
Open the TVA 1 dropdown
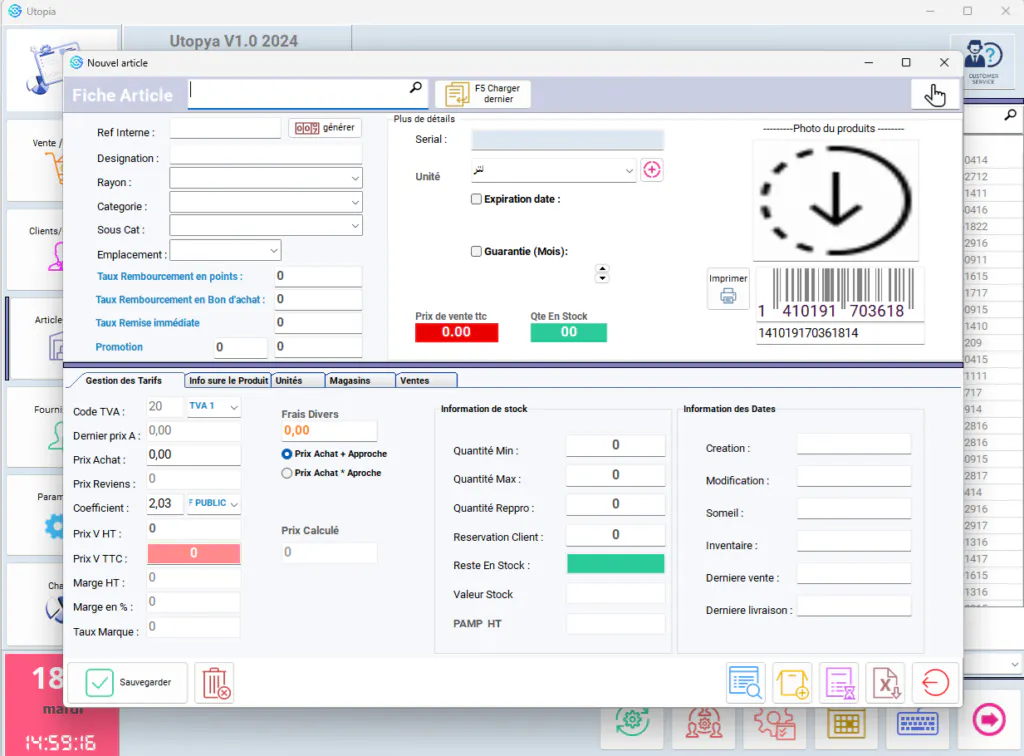[214, 406]
